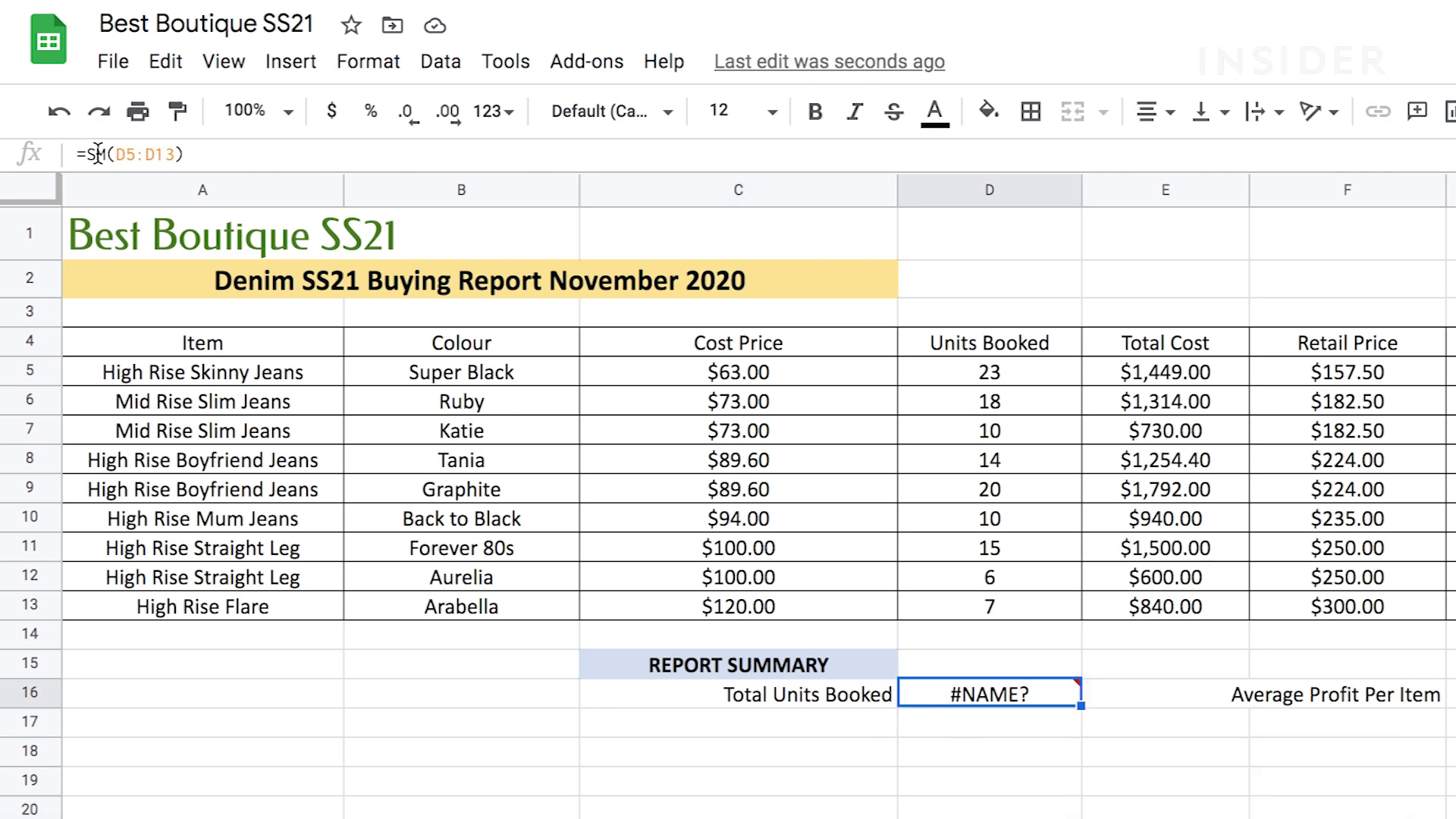The height and width of the screenshot is (819, 1456).
Task: Click the Undo arrow icon
Action: coord(58,111)
